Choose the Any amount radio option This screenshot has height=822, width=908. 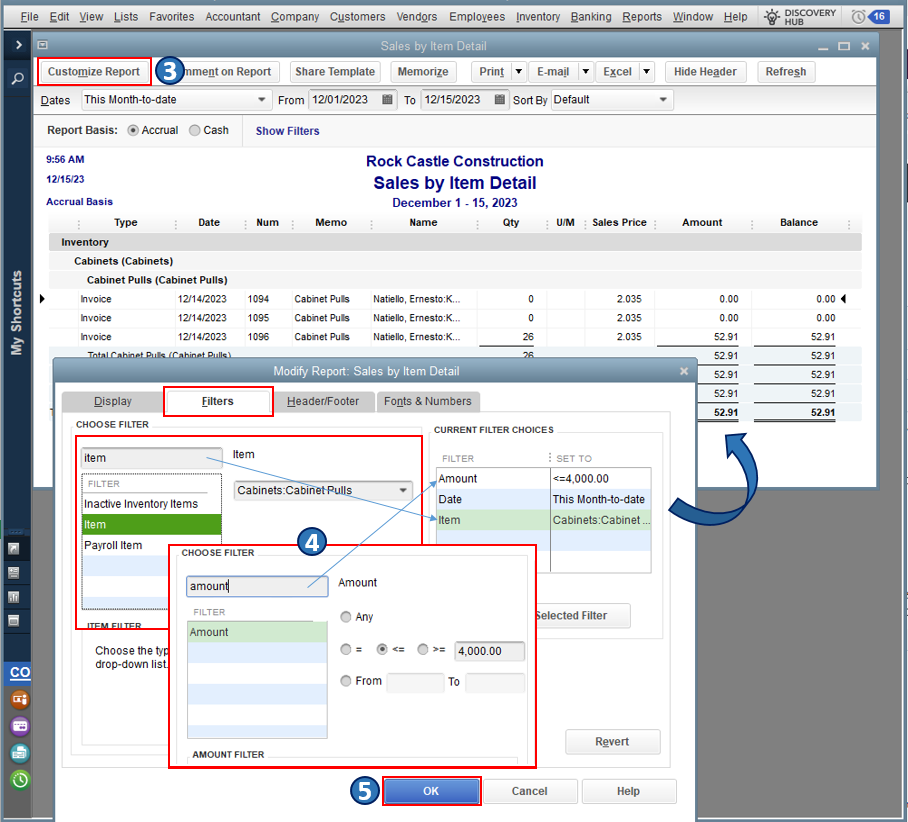click(x=346, y=617)
